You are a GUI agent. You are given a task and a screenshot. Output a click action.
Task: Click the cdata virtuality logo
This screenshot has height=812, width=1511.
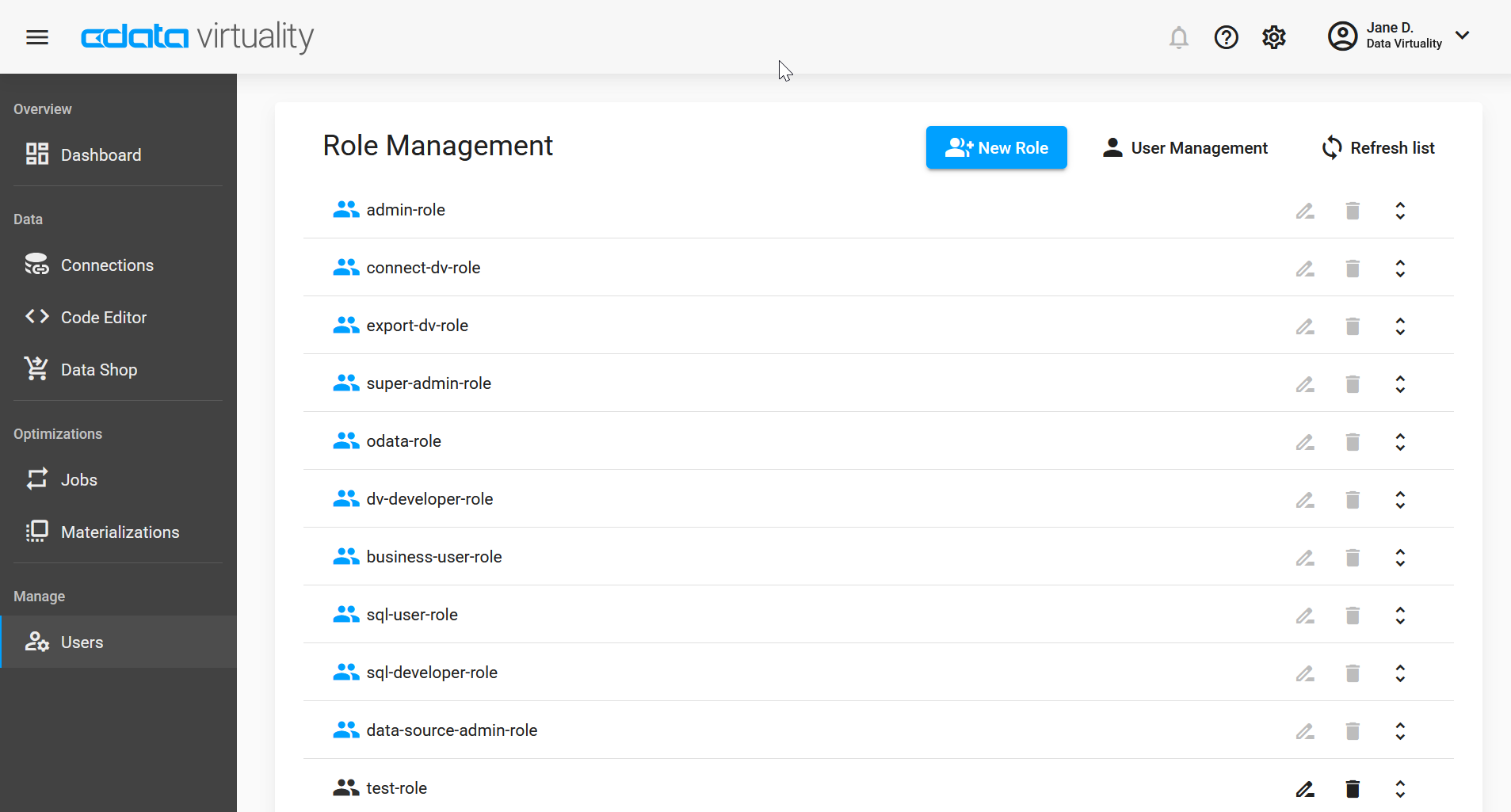(196, 37)
